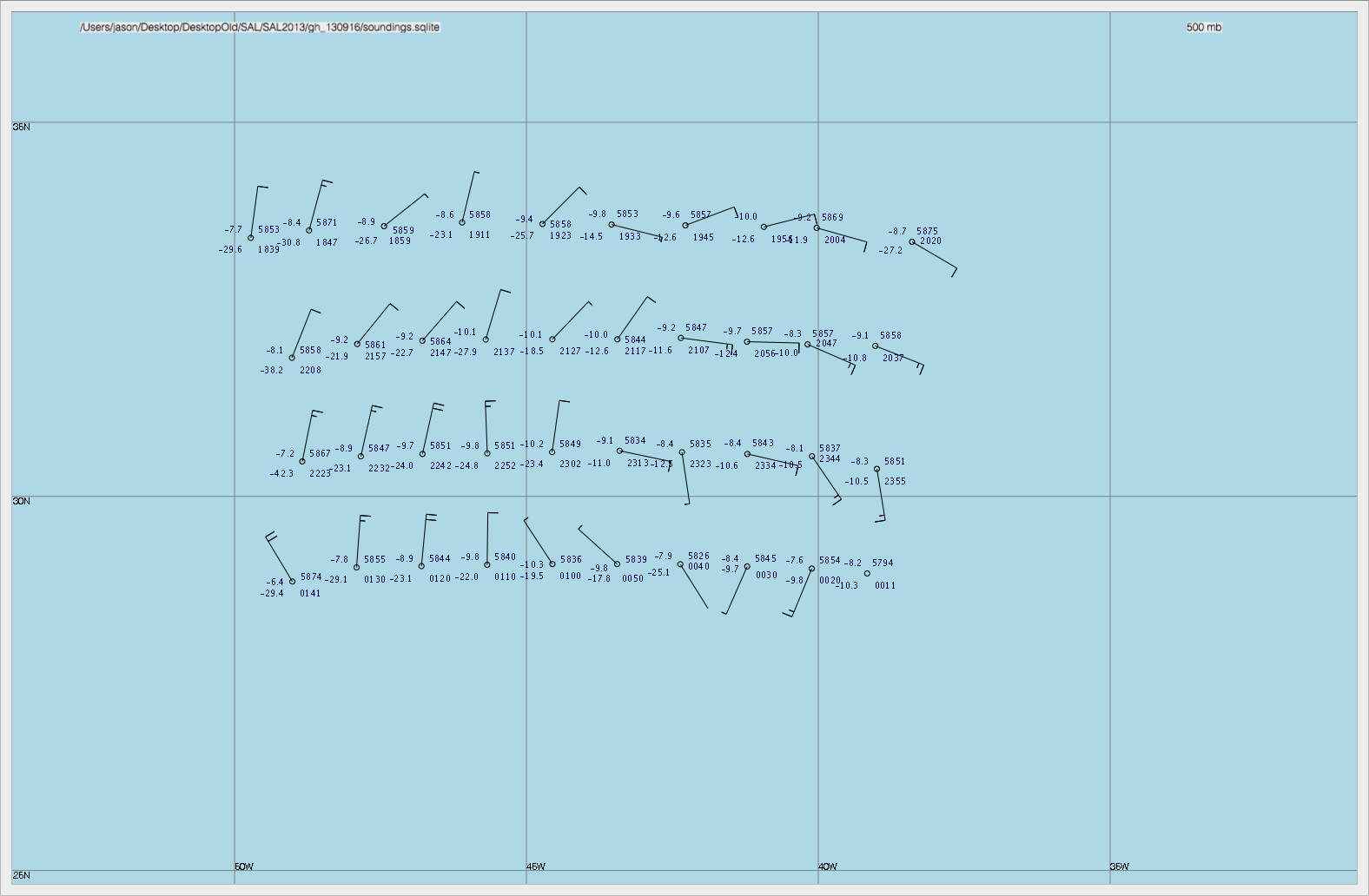
Task: Select the sounding time value 1923
Action: coord(560,236)
